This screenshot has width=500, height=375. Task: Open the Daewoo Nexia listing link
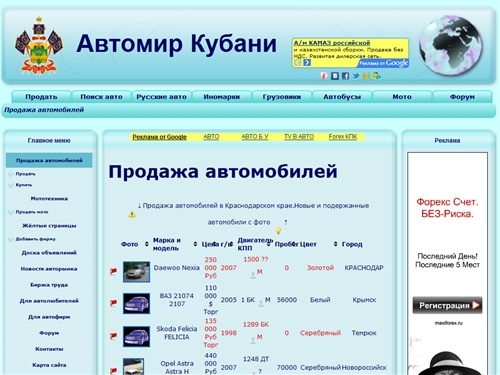[176, 267]
